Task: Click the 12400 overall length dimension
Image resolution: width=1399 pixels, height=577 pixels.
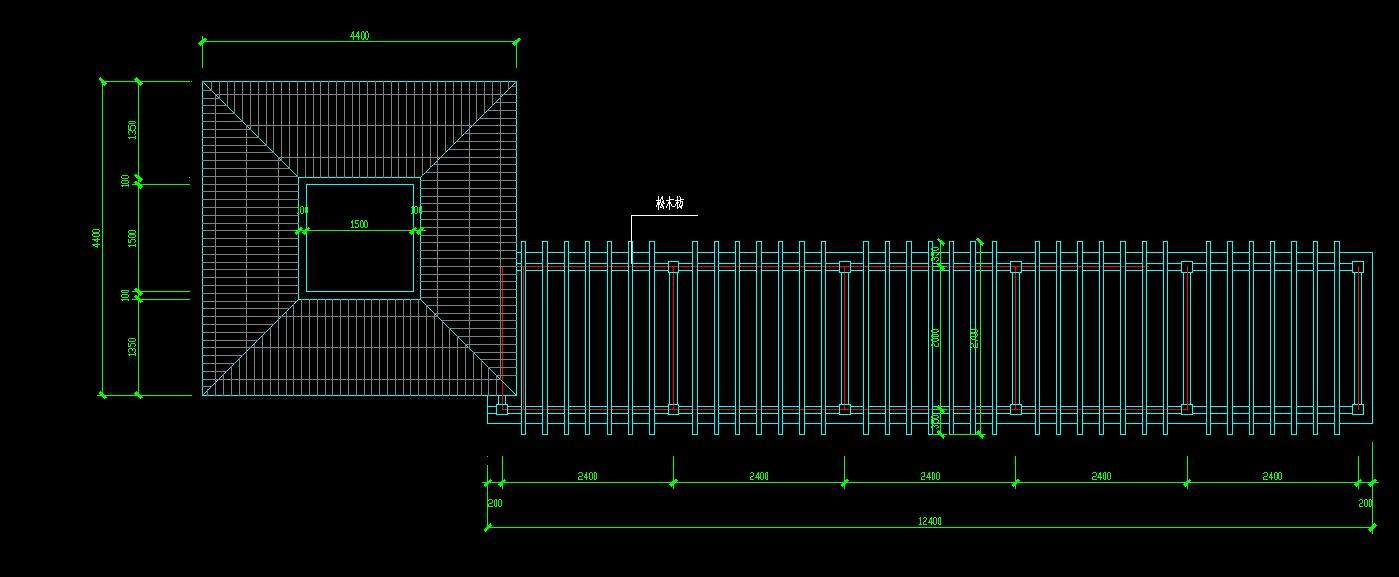Action: pyautogui.click(x=929, y=521)
